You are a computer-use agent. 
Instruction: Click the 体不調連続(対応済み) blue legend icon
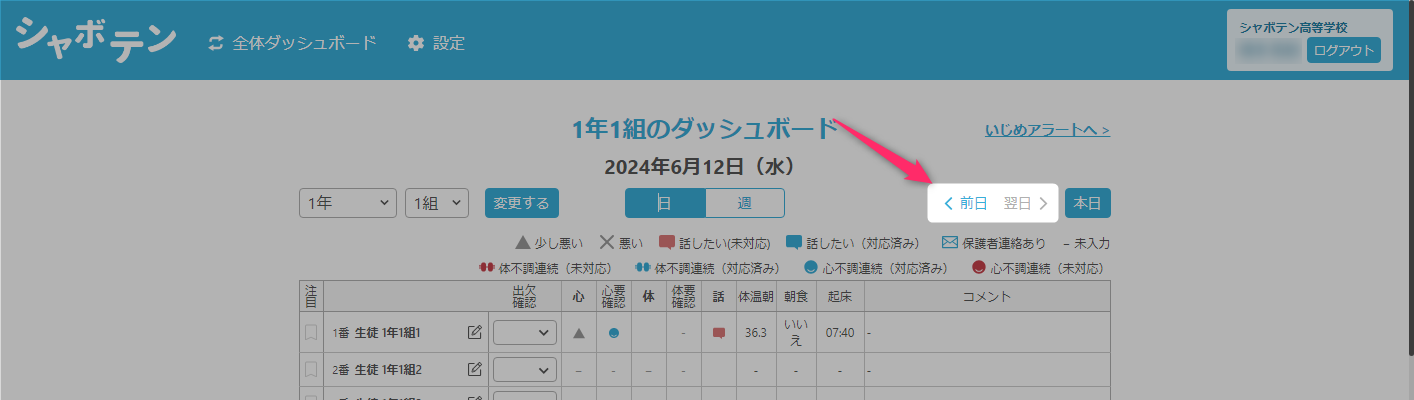pyautogui.click(x=643, y=268)
